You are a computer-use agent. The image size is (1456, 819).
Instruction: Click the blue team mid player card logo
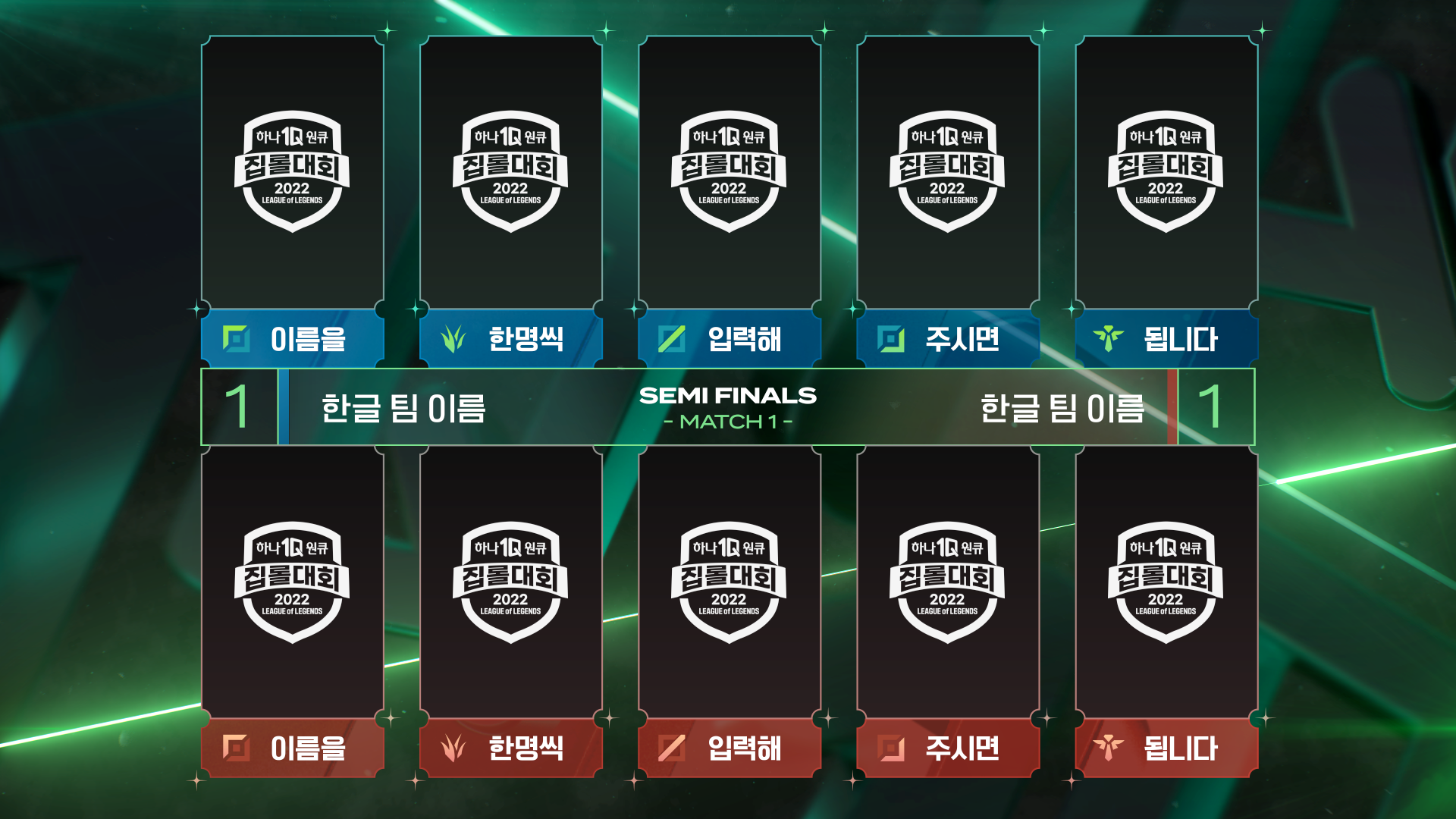[x=729, y=171]
